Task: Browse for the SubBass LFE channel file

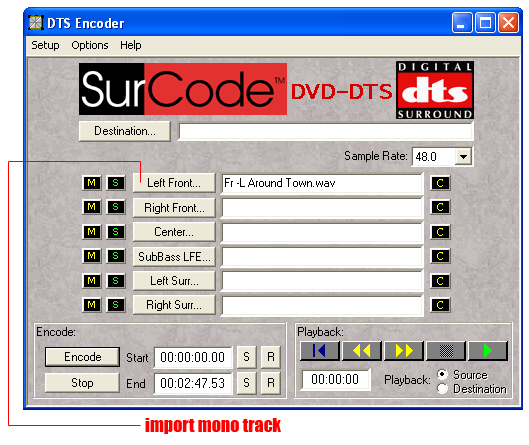Action: (174, 257)
